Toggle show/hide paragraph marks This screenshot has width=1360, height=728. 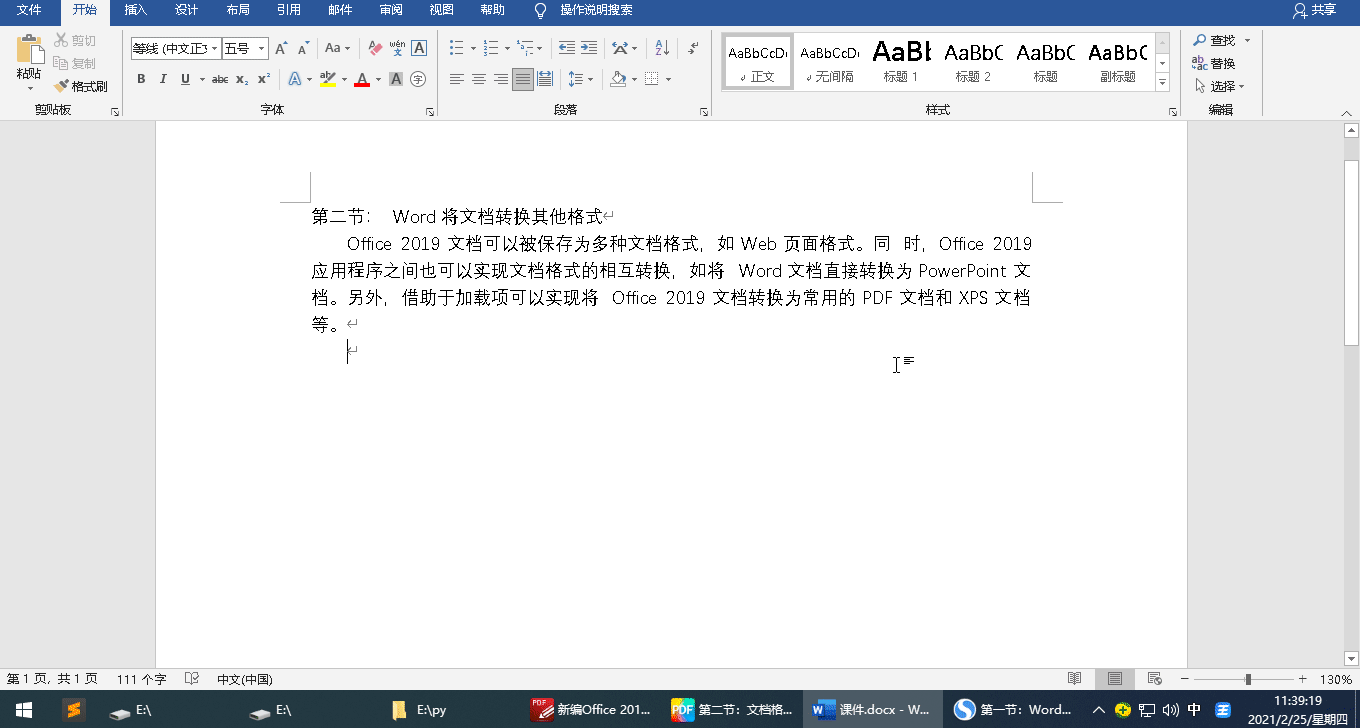[694, 48]
